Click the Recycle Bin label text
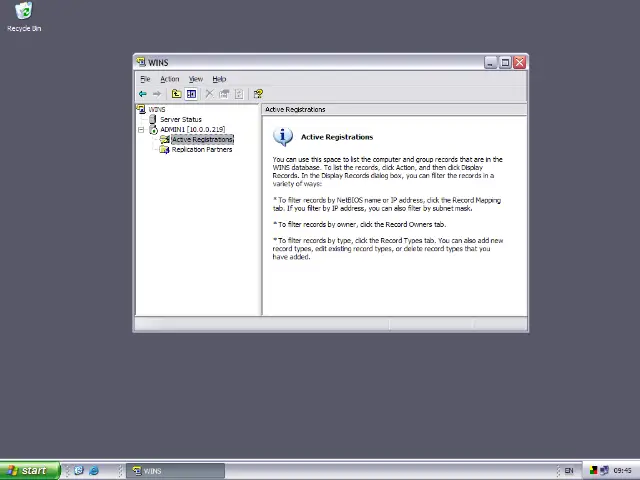Image resolution: width=640 pixels, height=480 pixels. point(24,29)
